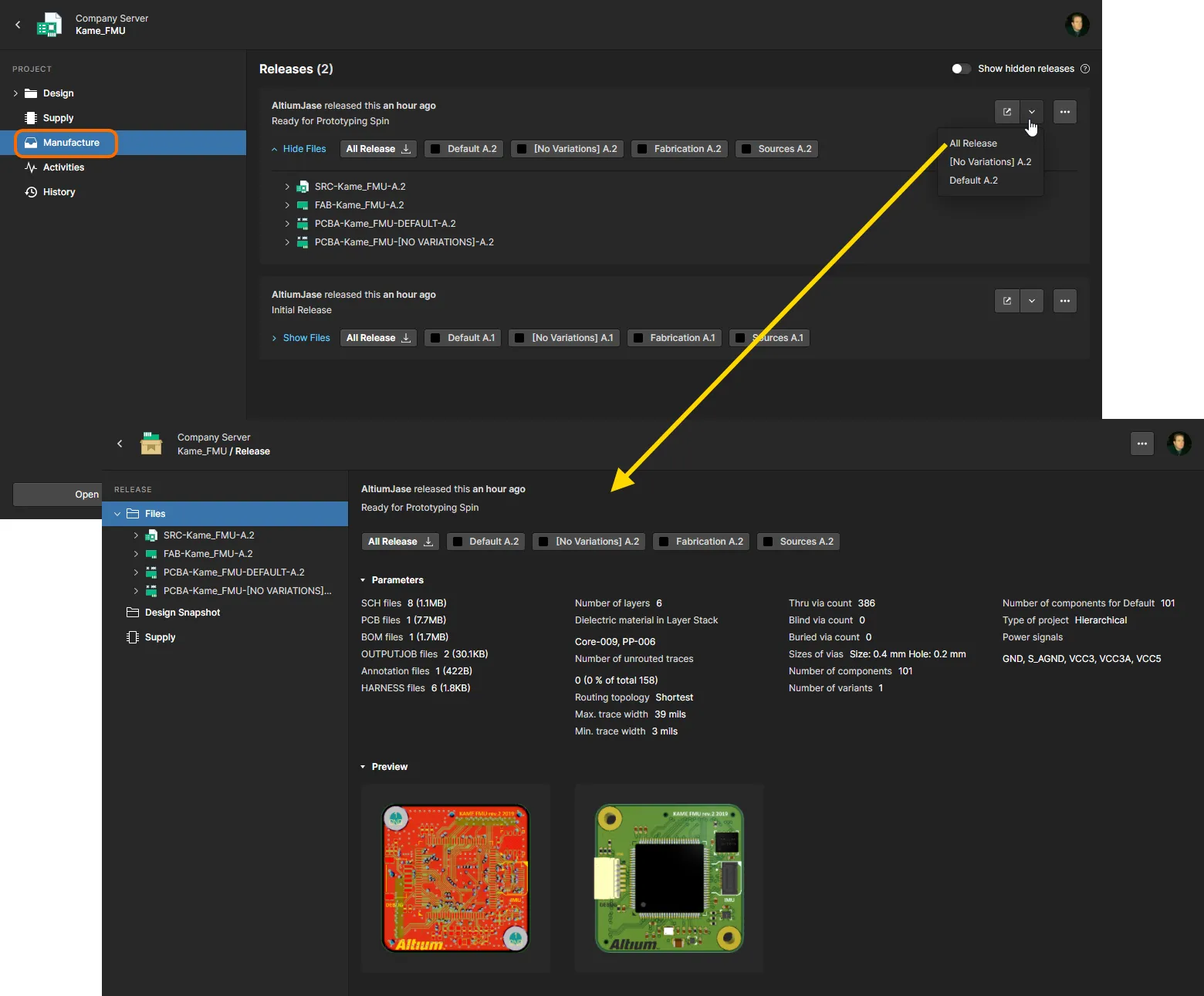Viewport: 1204px width, 996px height.
Task: Tick Sources A.2 checkbox in Releases list
Action: 746,149
